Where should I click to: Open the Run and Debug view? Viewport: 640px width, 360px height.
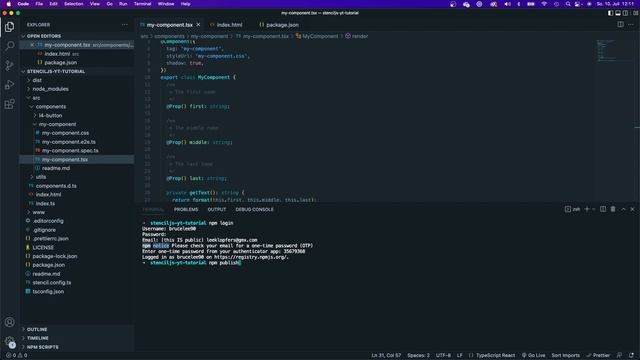click(9, 84)
